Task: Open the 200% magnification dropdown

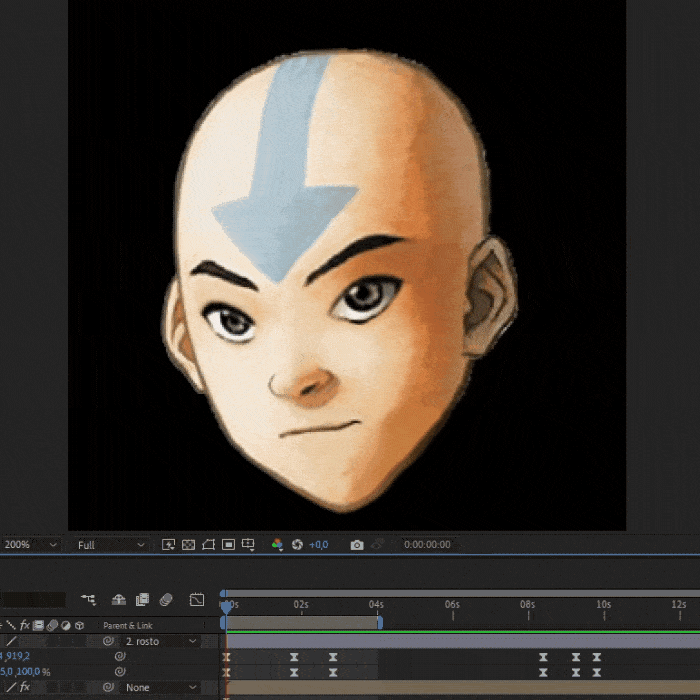Action: (30, 545)
